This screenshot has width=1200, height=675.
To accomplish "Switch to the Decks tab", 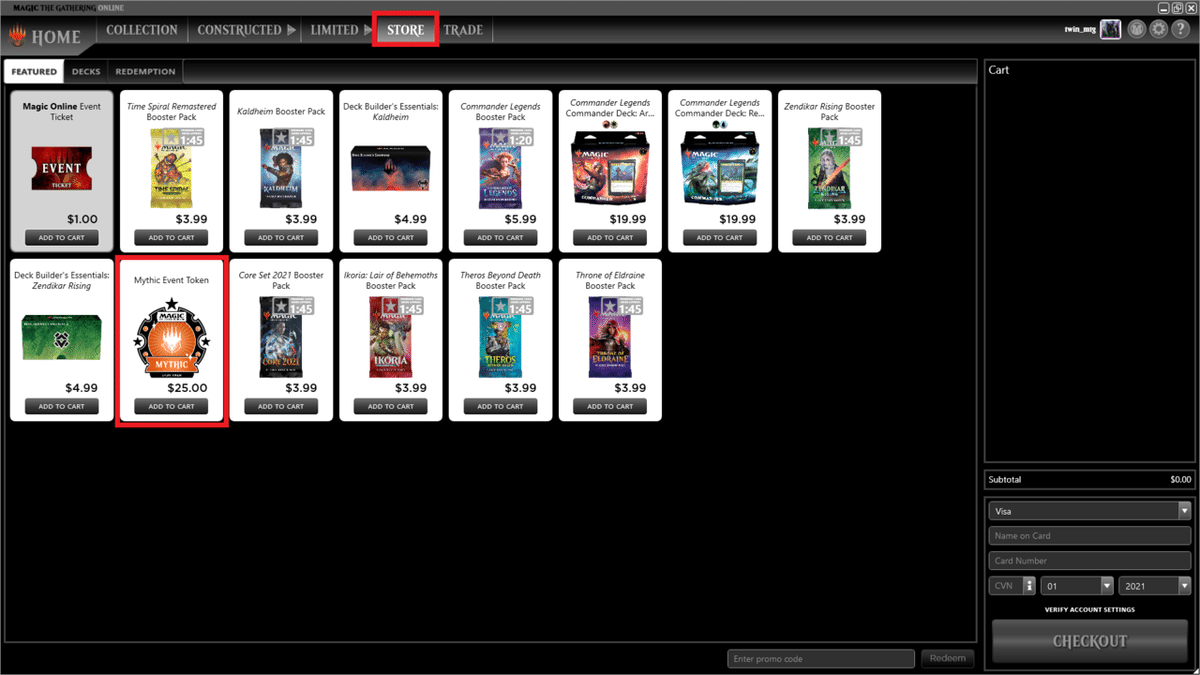I will [x=86, y=72].
